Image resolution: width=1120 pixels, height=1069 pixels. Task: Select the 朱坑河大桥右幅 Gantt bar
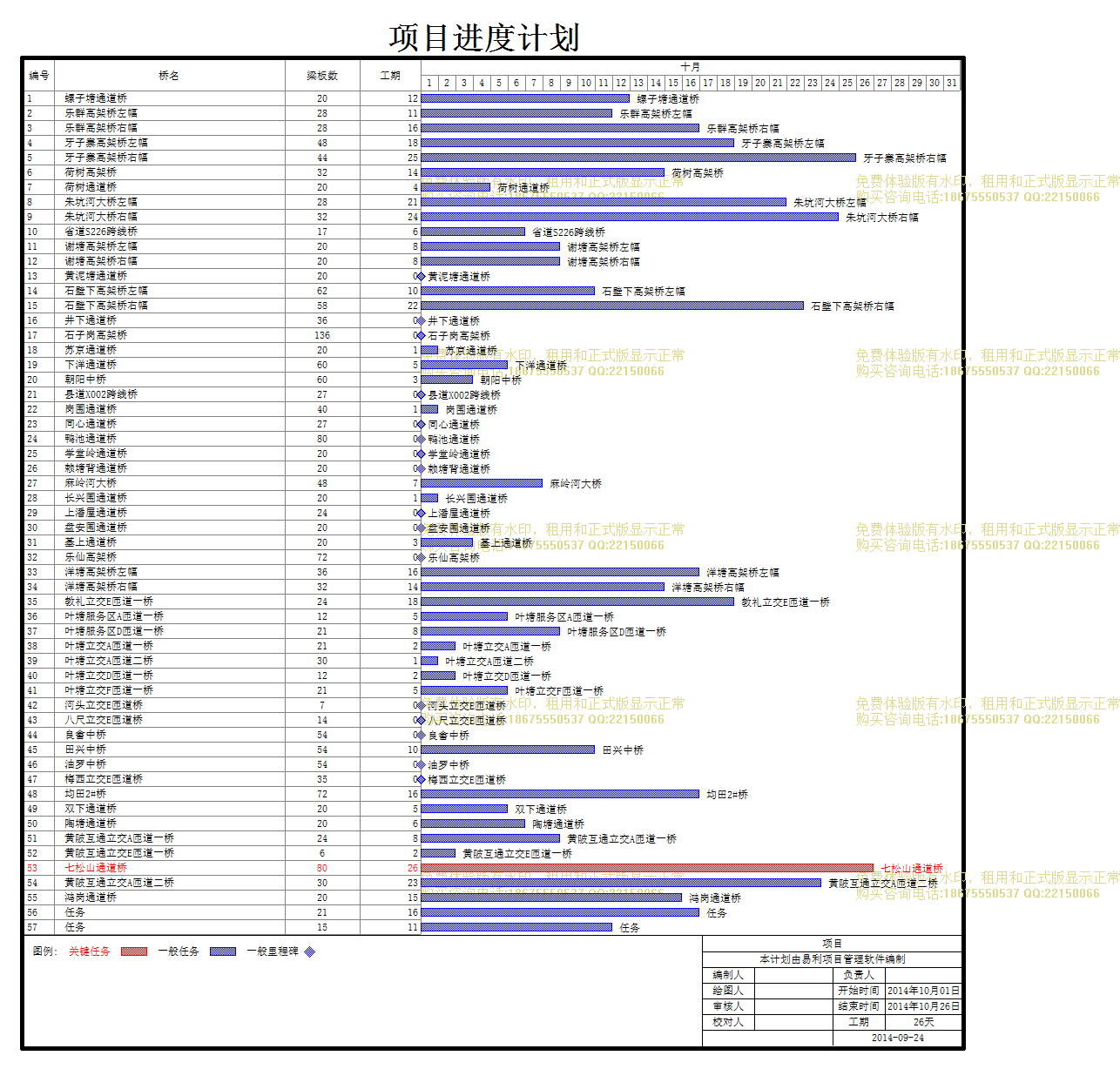click(x=630, y=217)
